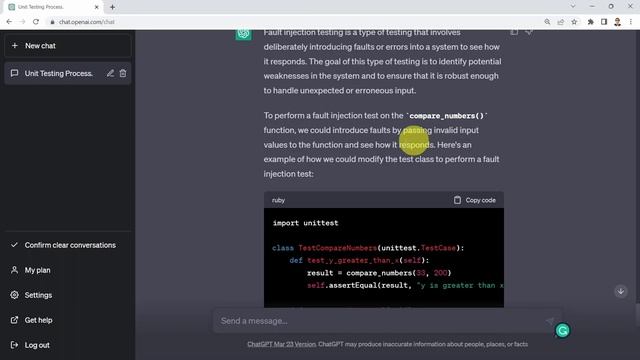Switch to Unit Testing Process browser tab
640x360 pixels.
tap(53, 7)
